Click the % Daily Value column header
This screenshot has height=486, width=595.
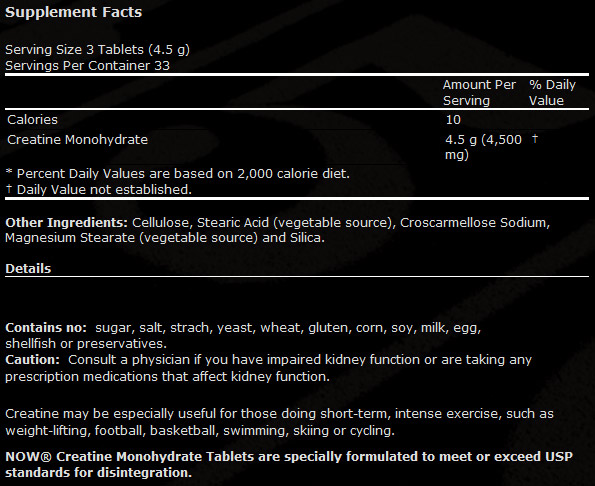552,93
